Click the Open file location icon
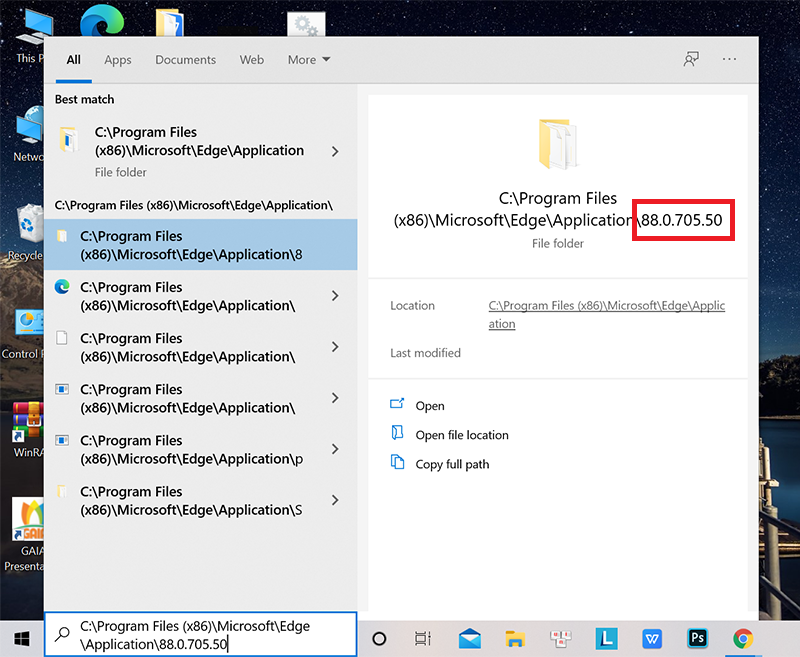This screenshot has width=800, height=657. pyautogui.click(x=397, y=433)
